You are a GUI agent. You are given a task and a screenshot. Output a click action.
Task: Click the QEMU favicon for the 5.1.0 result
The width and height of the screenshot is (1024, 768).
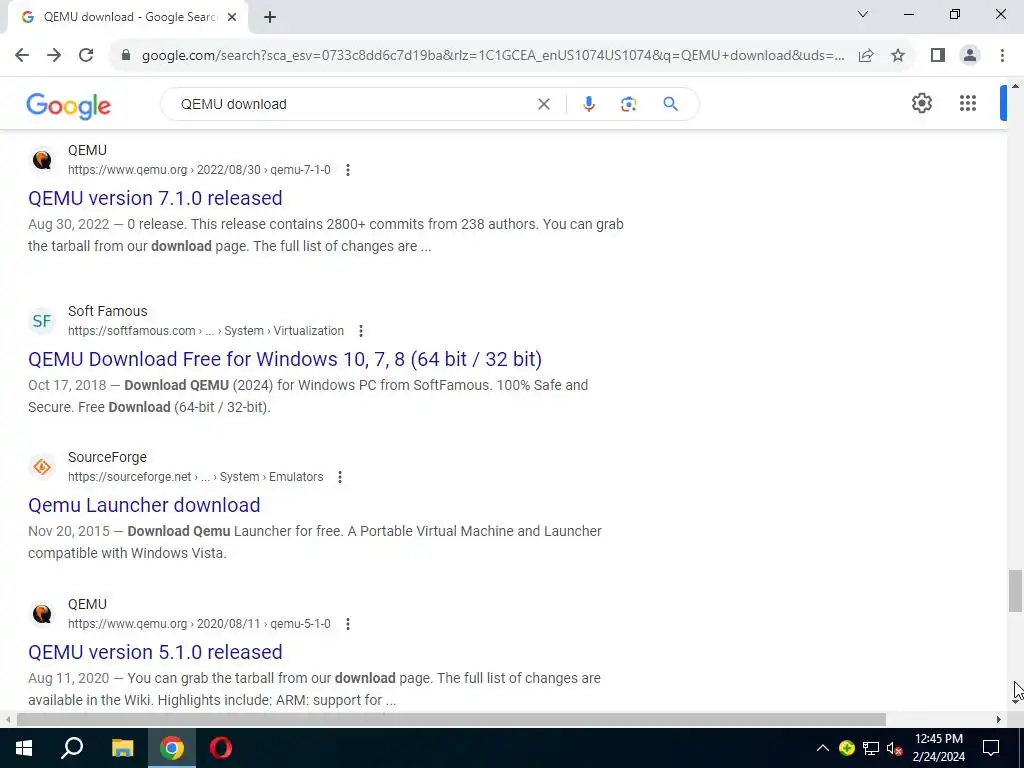(x=42, y=614)
